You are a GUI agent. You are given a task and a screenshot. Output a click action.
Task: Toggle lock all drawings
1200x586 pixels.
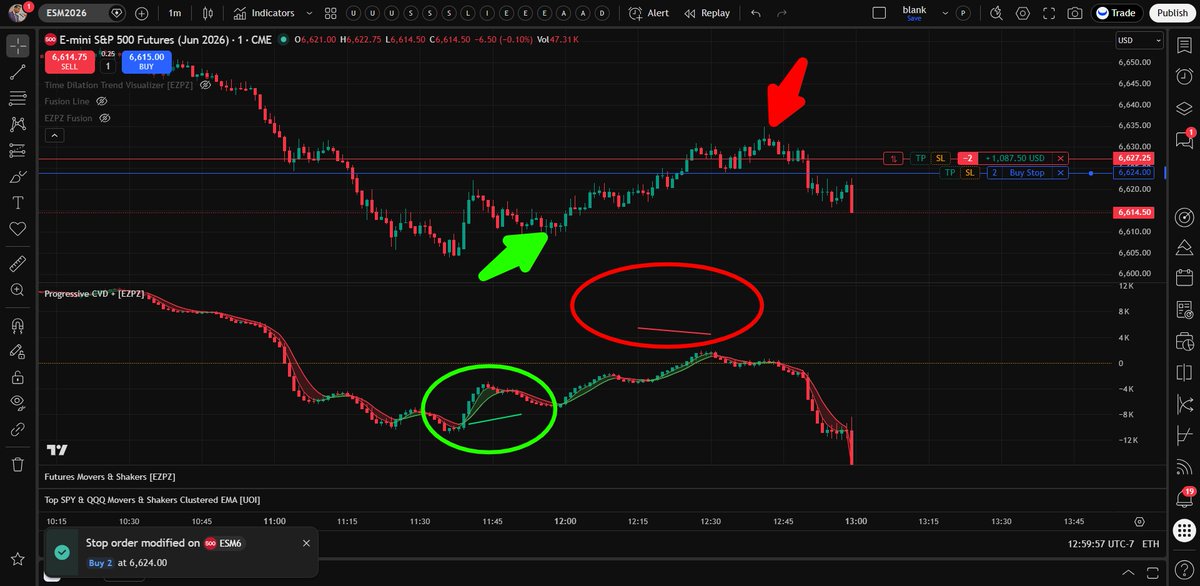click(17, 377)
